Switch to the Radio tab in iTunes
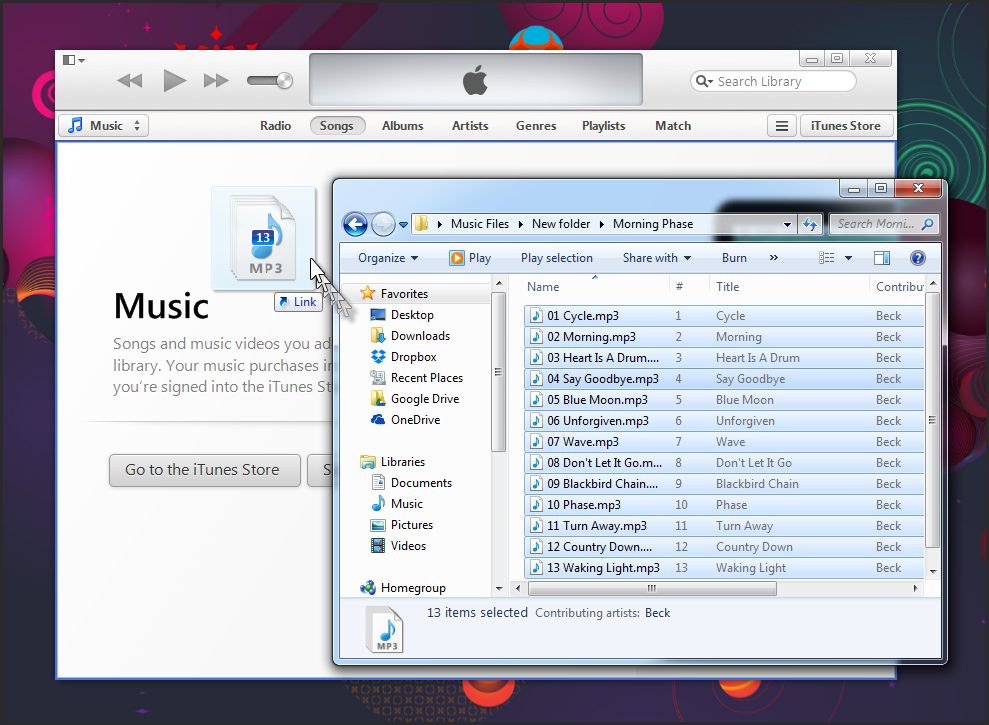 [x=276, y=126]
